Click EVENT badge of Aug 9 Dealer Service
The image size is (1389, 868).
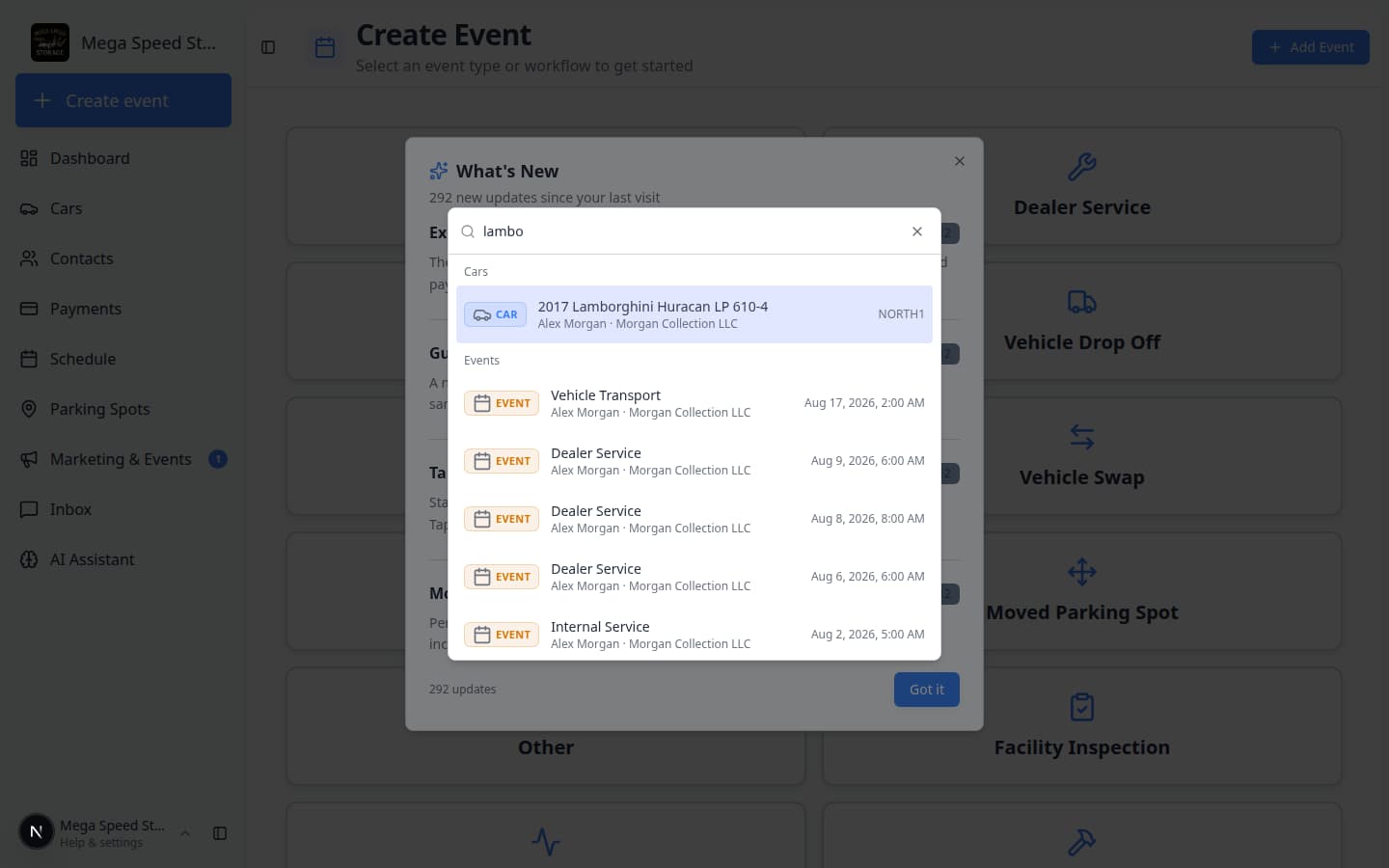[502, 461]
